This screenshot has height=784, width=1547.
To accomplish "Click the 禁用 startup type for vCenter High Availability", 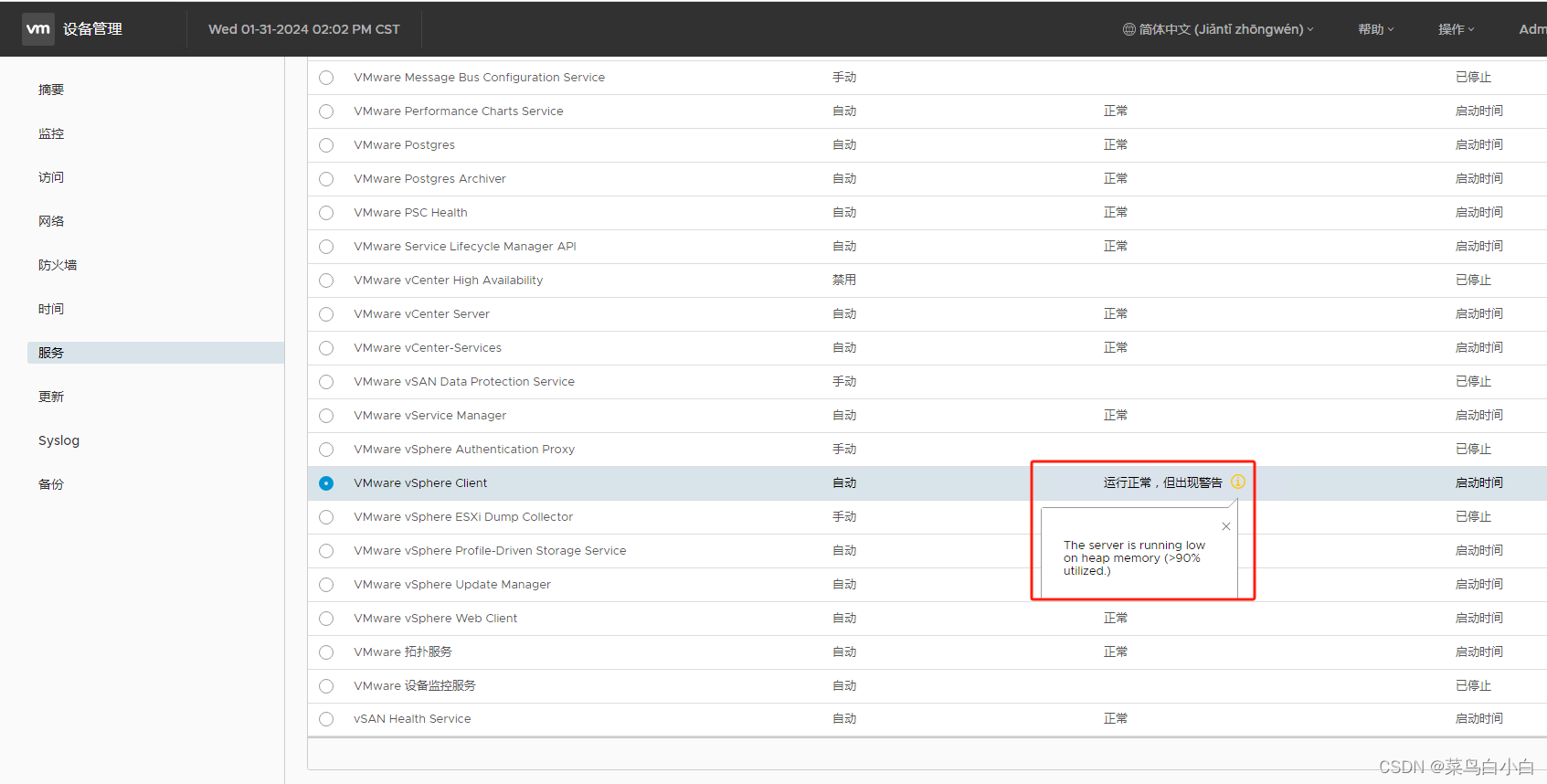I will [844, 281].
